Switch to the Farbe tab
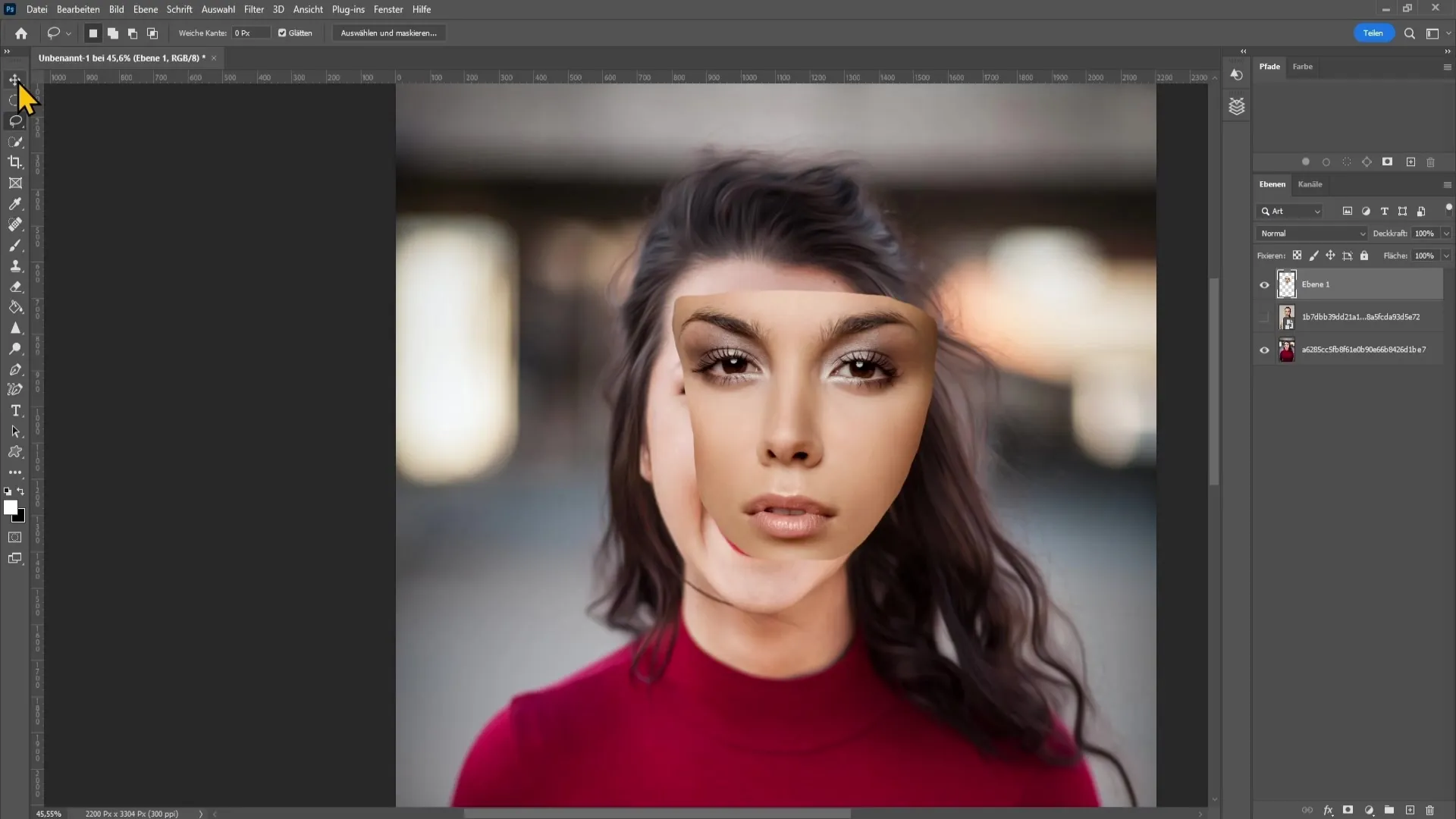This screenshot has width=1456, height=819. [x=1303, y=66]
